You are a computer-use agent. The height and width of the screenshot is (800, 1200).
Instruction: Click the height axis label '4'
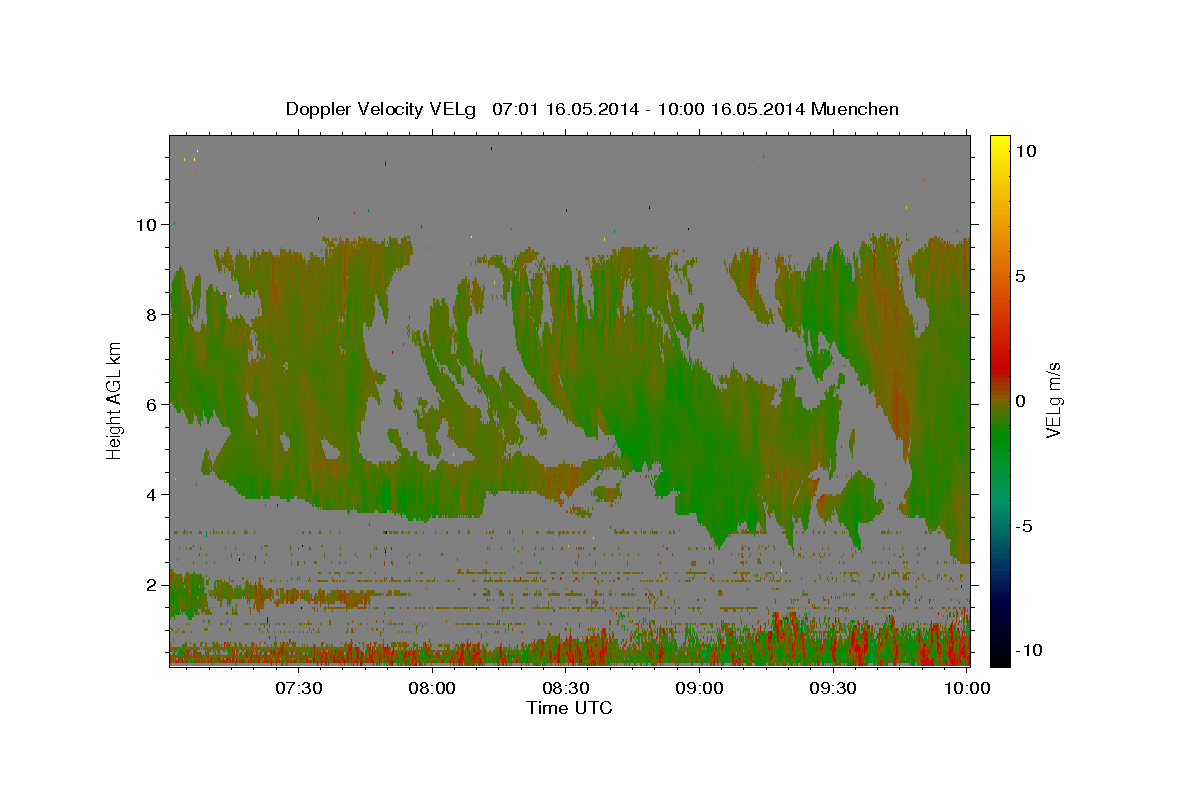(151, 495)
